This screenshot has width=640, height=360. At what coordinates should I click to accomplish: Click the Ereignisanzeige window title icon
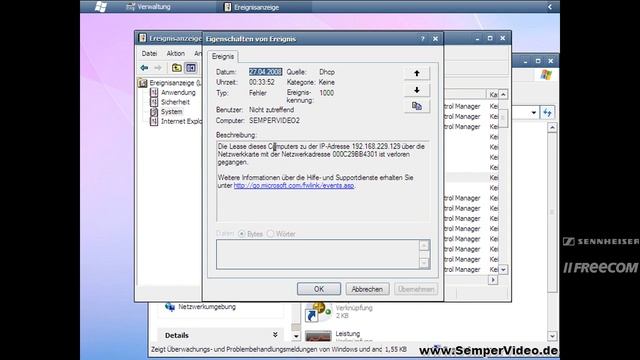pyautogui.click(x=142, y=38)
